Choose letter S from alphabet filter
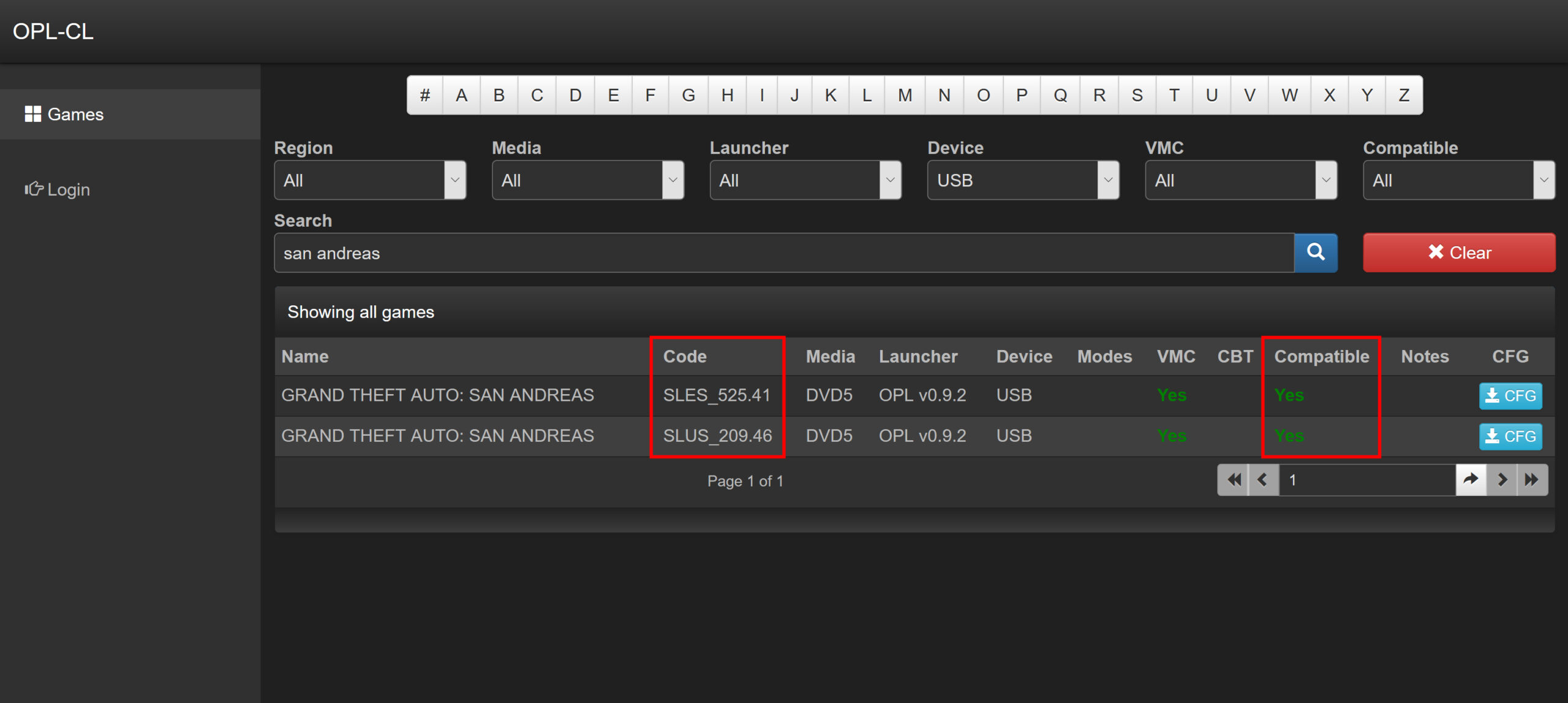 (1137, 95)
